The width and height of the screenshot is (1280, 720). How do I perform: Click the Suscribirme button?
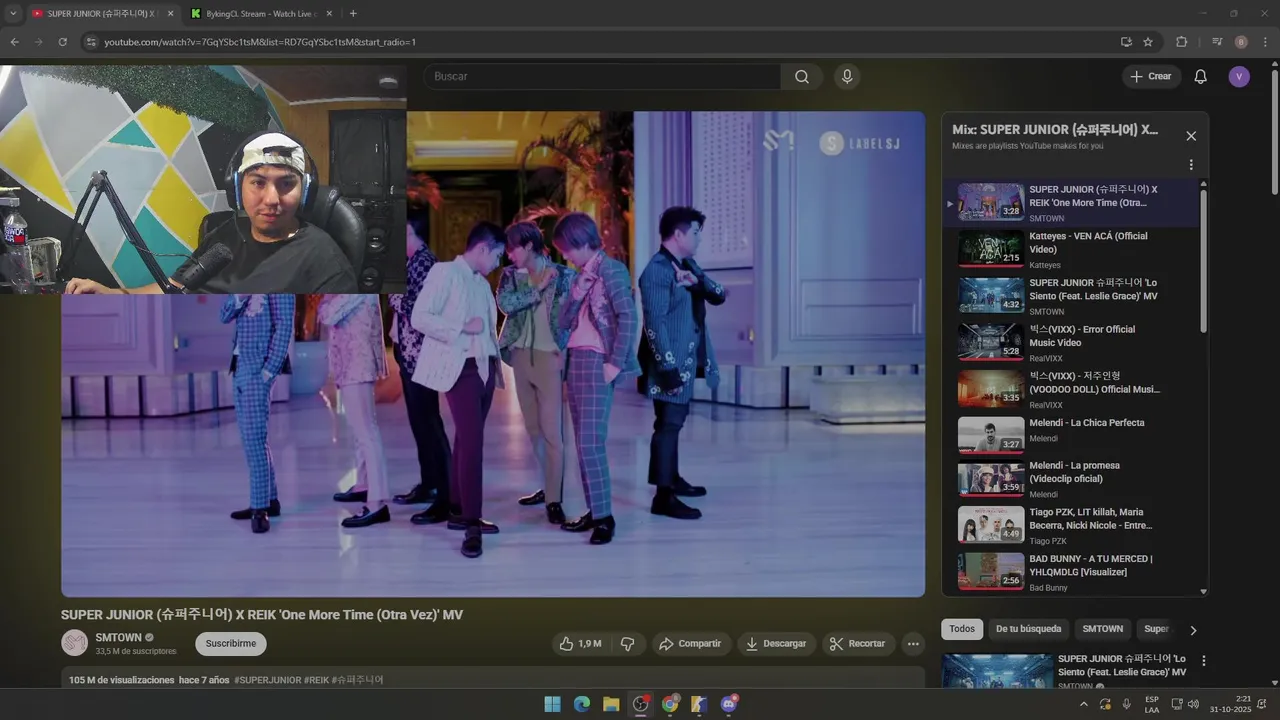click(x=231, y=644)
